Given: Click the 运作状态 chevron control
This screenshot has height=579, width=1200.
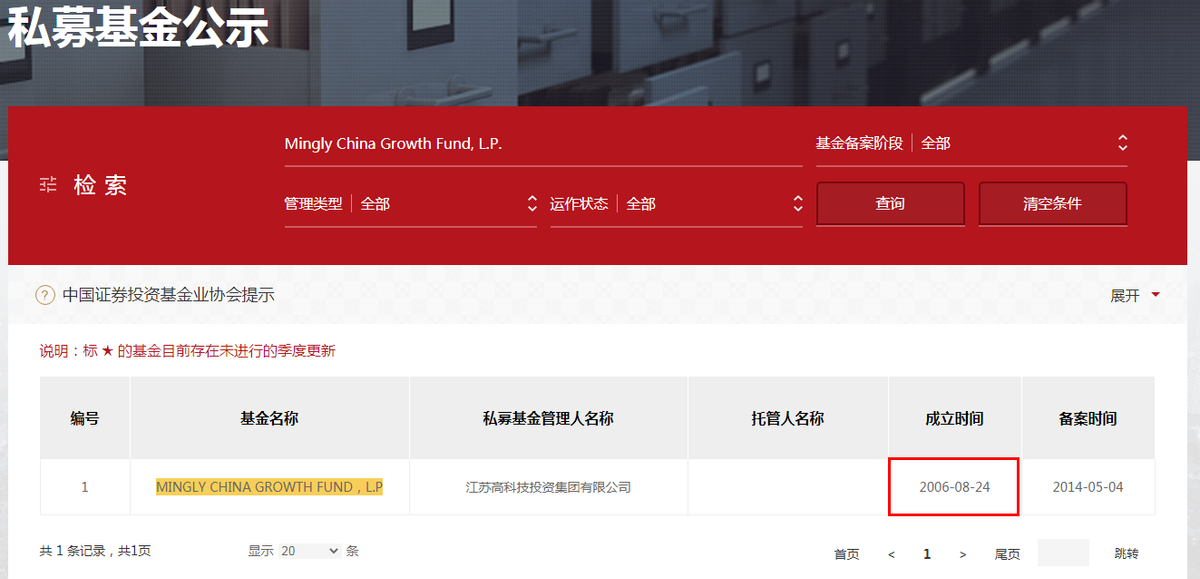Looking at the screenshot, I should click(x=797, y=203).
